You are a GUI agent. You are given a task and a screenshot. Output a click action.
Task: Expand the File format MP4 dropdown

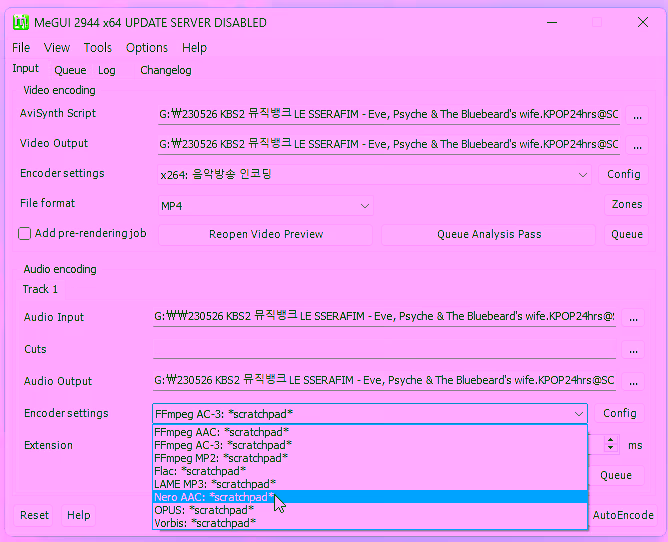point(364,206)
